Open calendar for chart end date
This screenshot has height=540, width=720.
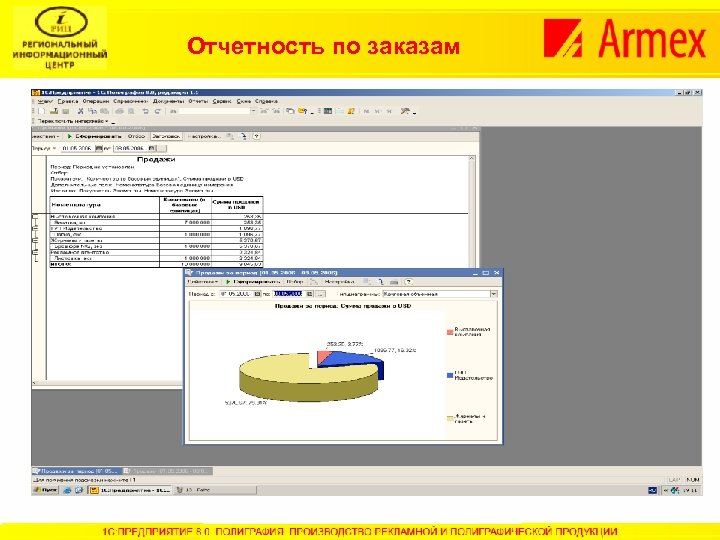[x=309, y=293]
